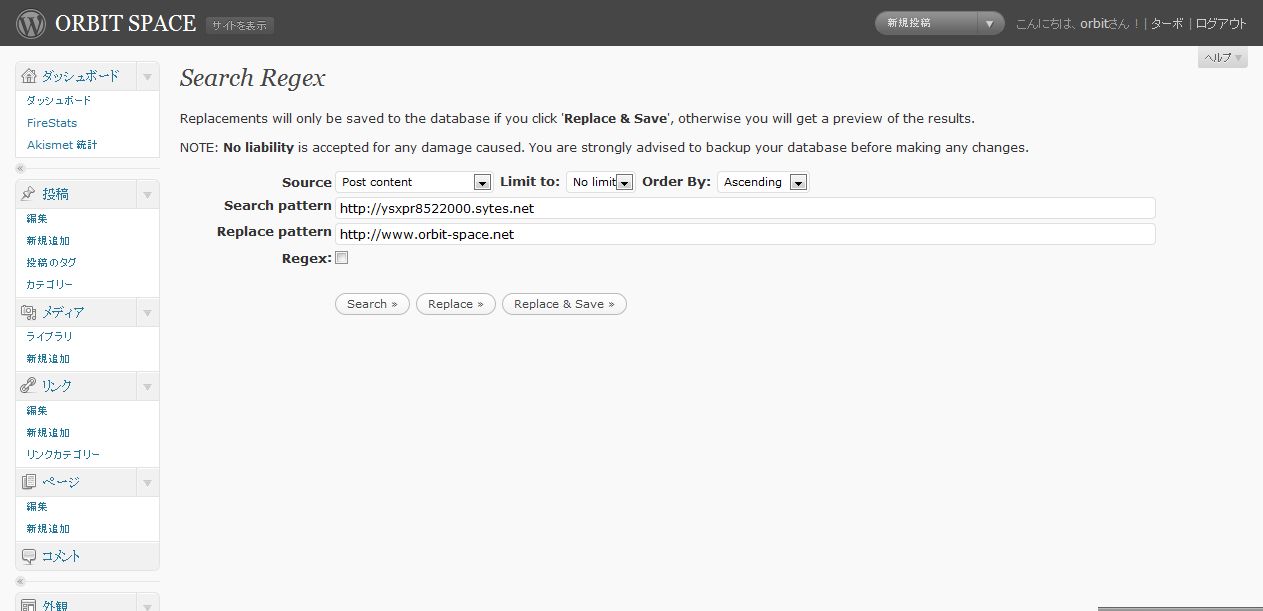Open the Help tab
Viewport: 1263px width, 611px height.
[x=1223, y=58]
